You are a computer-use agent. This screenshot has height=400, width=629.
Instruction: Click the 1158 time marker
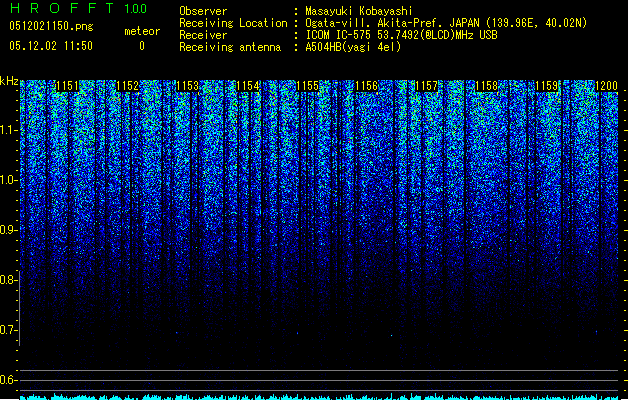pos(486,86)
